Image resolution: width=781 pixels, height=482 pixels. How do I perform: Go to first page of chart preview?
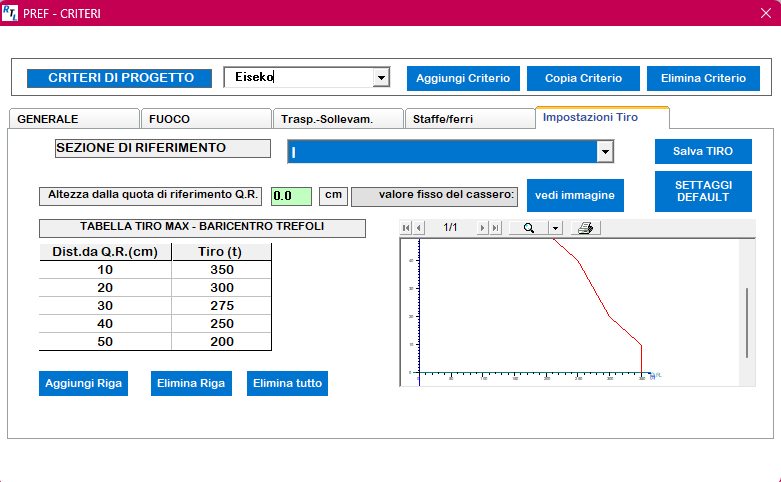[x=406, y=228]
